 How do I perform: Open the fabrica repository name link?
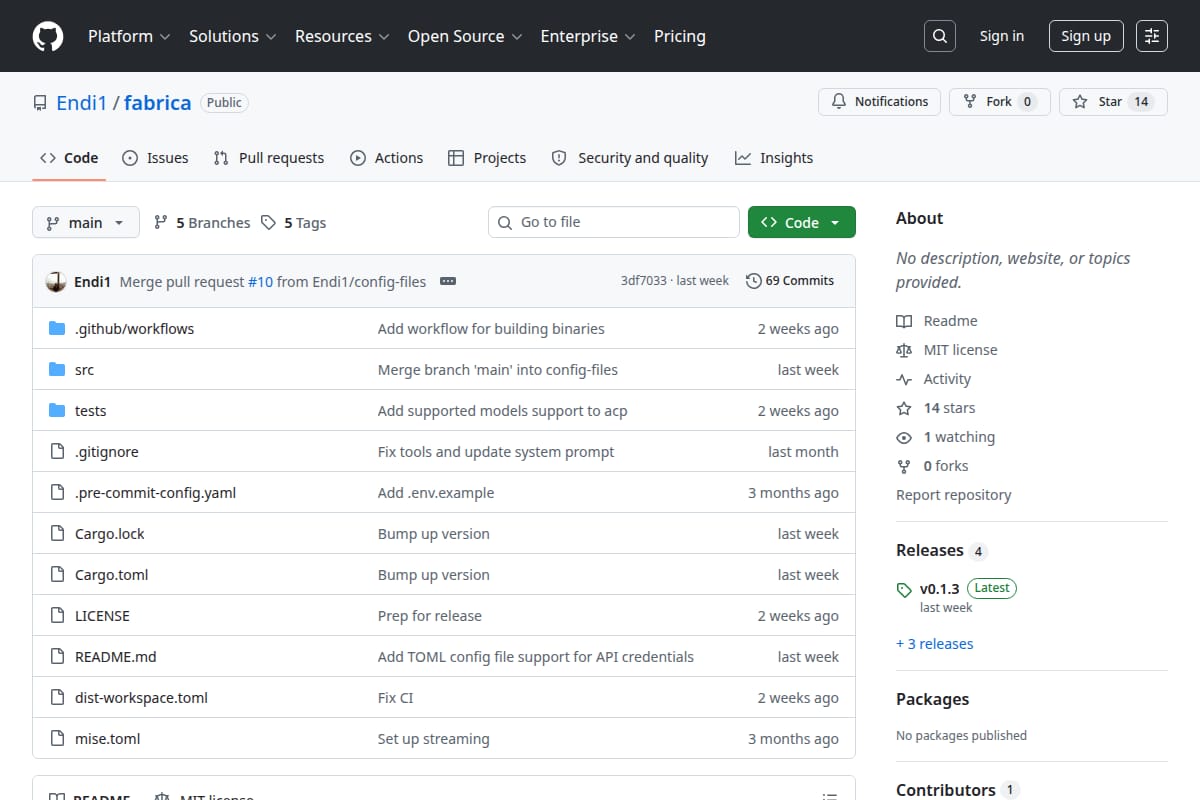pyautogui.click(x=157, y=102)
